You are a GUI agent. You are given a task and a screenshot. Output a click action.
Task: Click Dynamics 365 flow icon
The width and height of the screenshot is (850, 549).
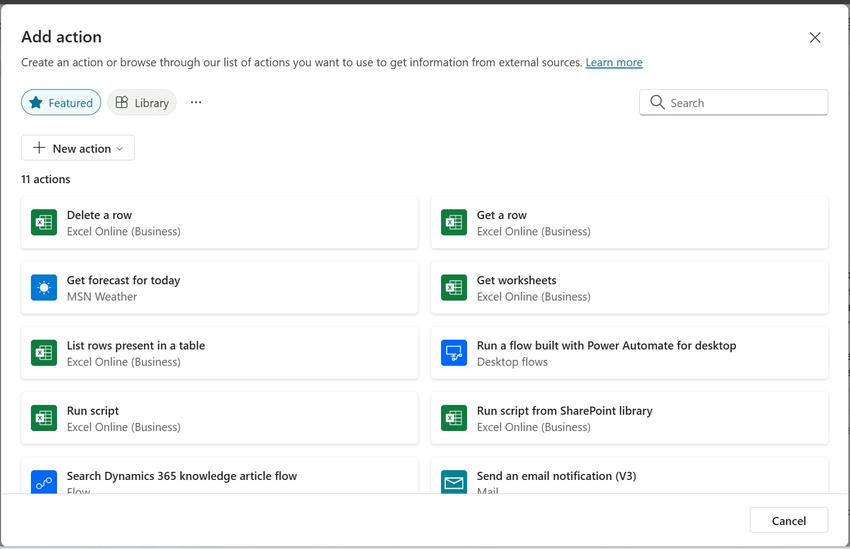(44, 482)
